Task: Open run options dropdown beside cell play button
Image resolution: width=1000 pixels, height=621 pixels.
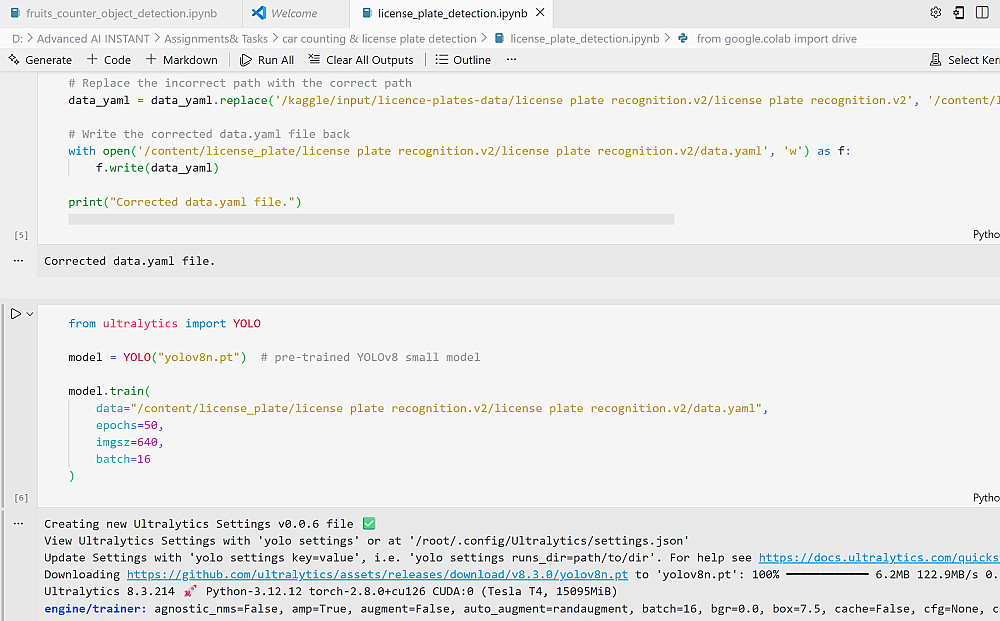Action: pyautogui.click(x=30, y=314)
